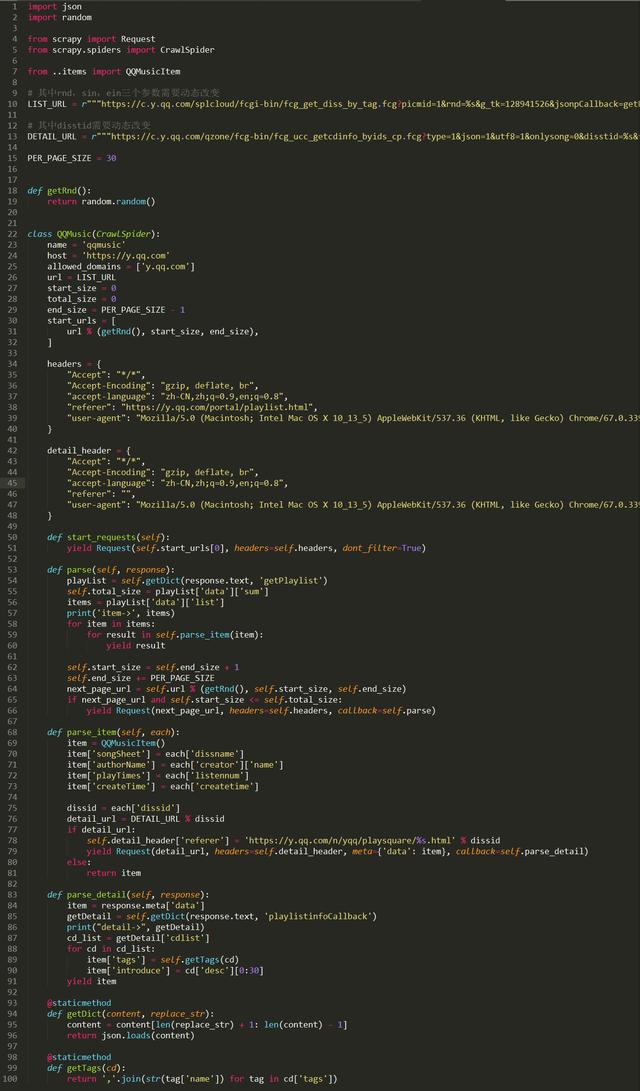Click 'def start_requests(self):' definition
640x1091 pixels.
point(109,537)
